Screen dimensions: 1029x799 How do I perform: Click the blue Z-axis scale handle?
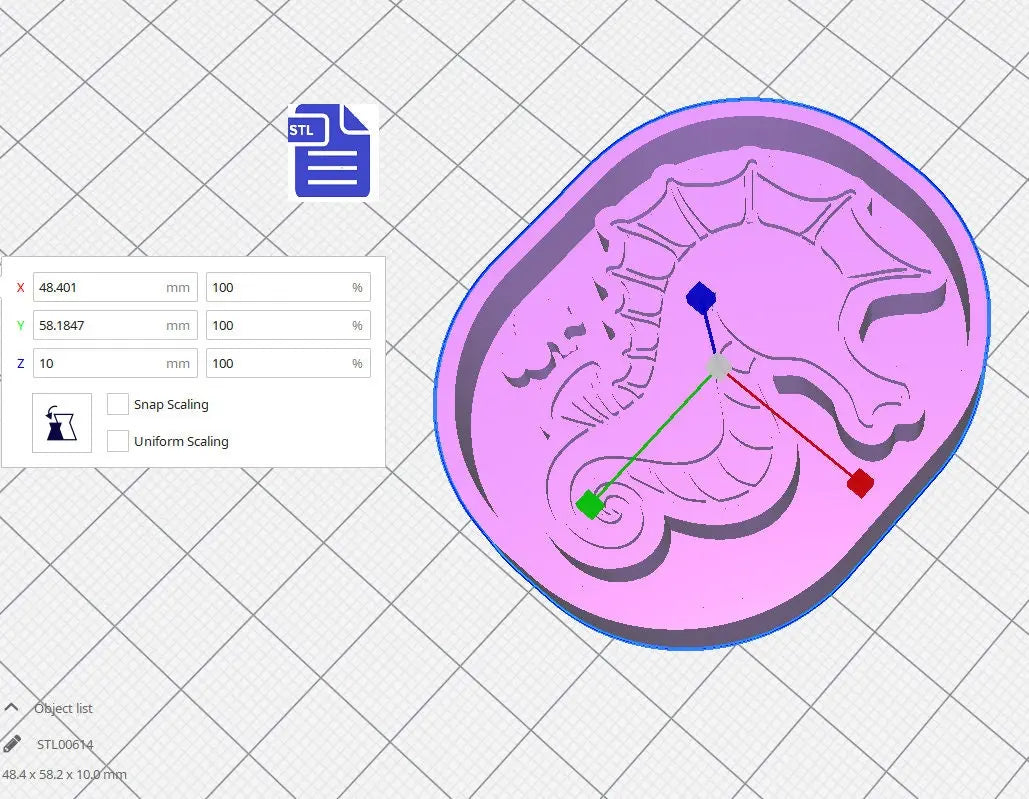[701, 297]
